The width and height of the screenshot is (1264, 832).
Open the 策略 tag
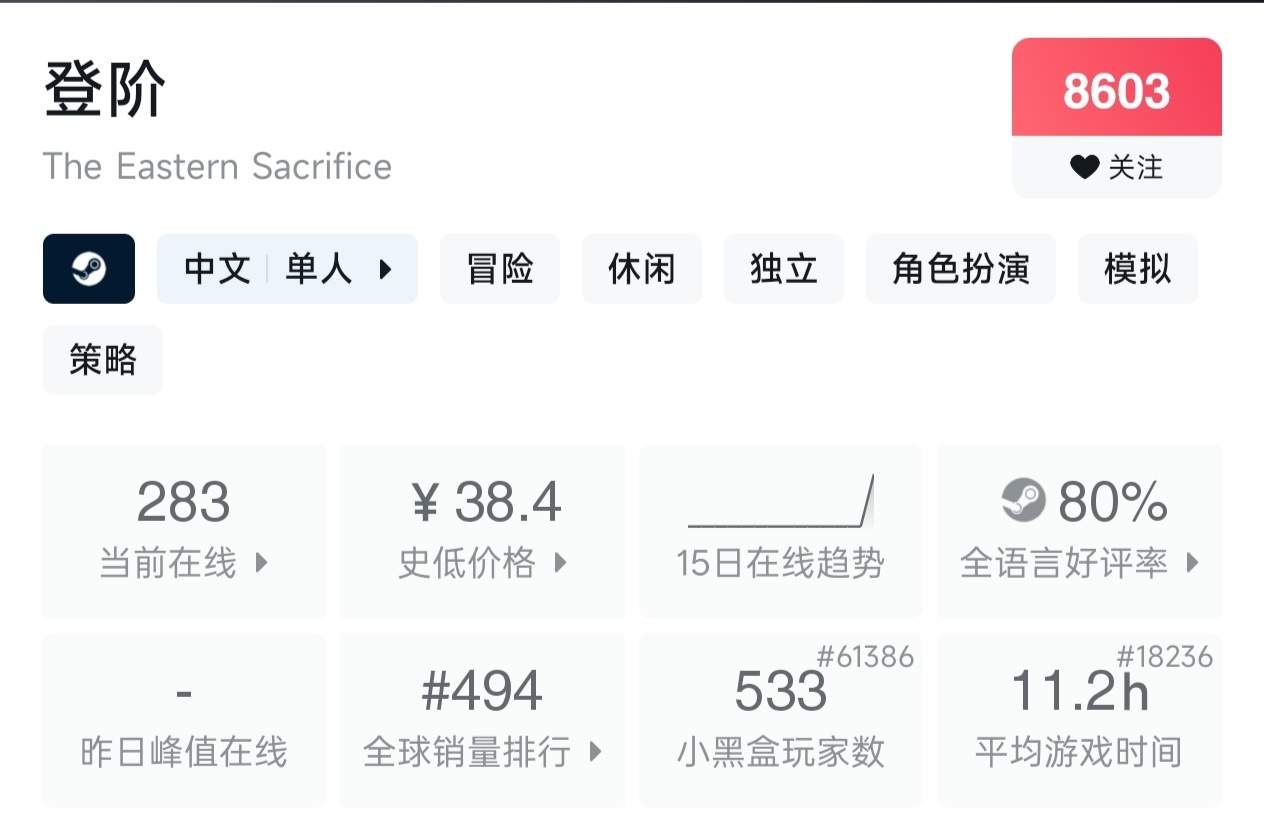(103, 359)
